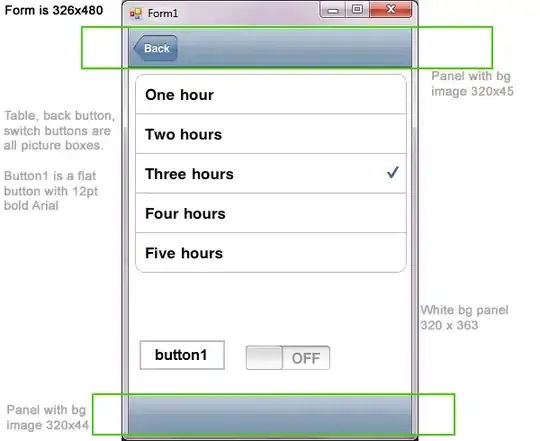540x441 pixels.
Task: Click the bottom blue gradient panel
Action: 270,414
